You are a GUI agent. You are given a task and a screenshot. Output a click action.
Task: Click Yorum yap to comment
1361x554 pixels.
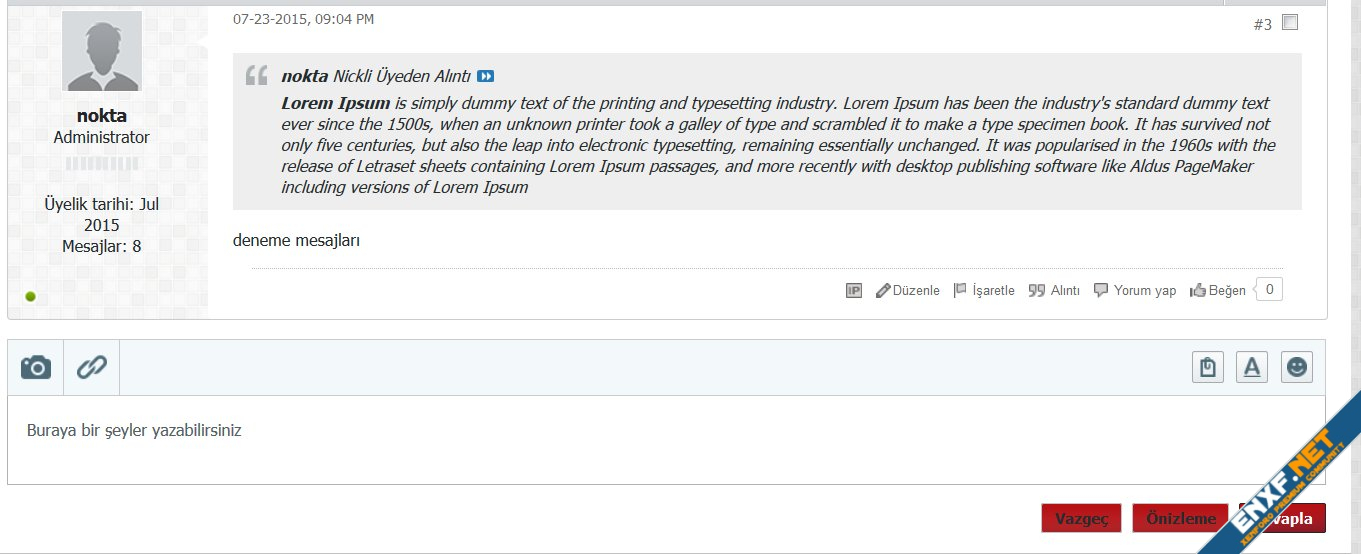coord(1135,291)
